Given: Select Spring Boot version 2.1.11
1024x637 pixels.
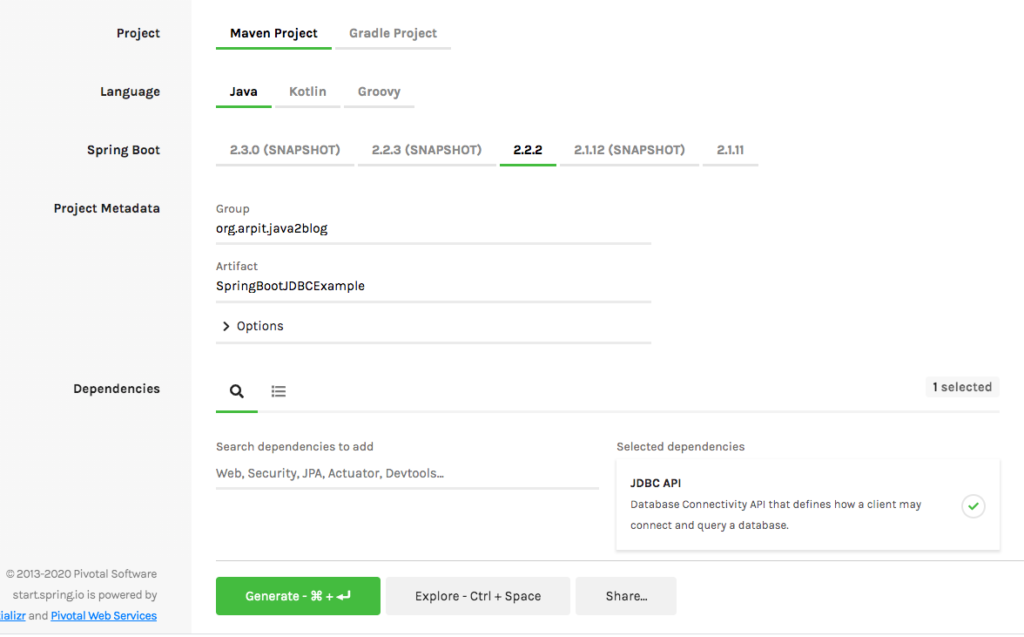Looking at the screenshot, I should point(730,149).
